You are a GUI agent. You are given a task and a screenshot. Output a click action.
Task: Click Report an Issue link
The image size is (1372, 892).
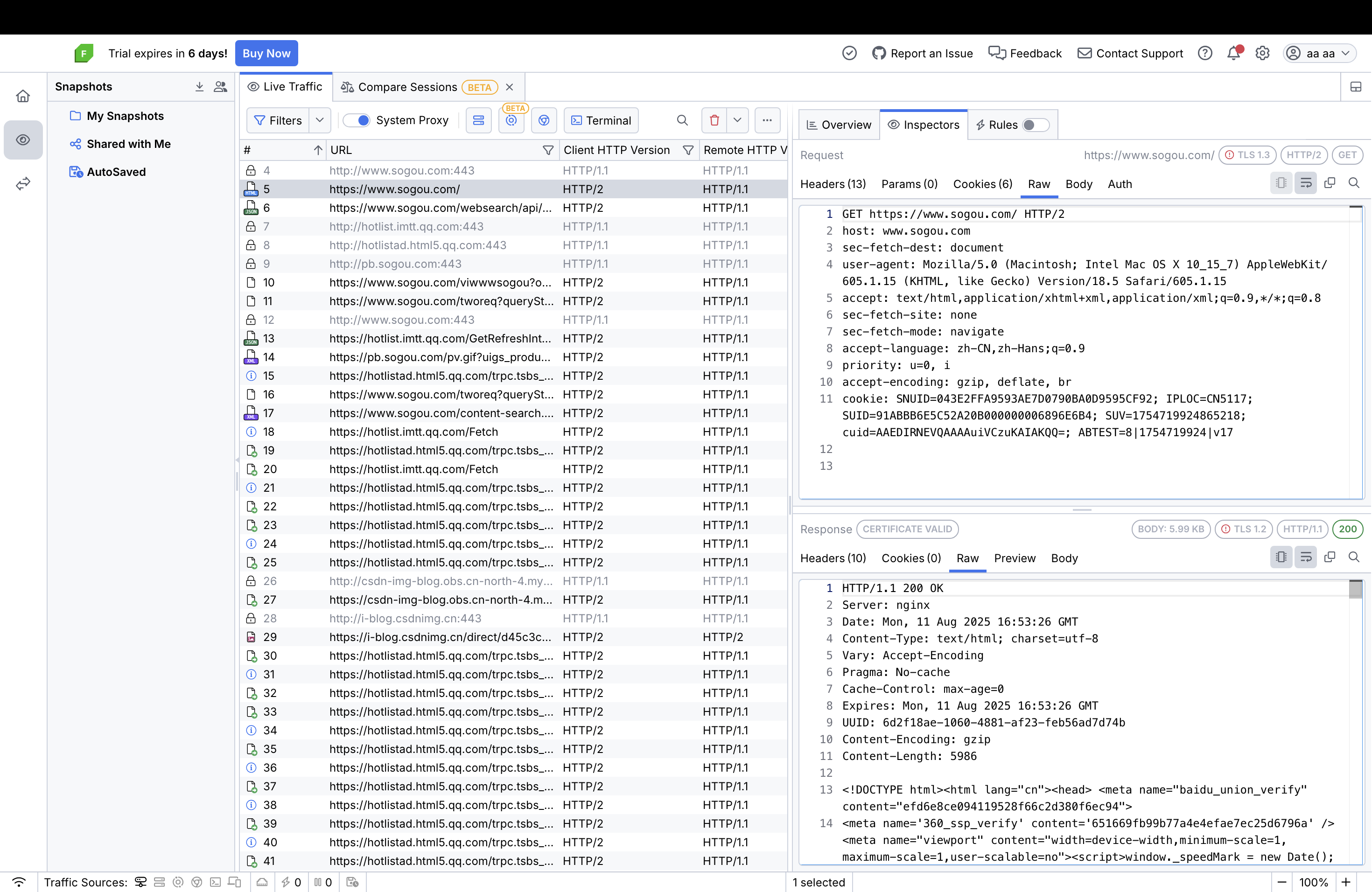(x=922, y=53)
